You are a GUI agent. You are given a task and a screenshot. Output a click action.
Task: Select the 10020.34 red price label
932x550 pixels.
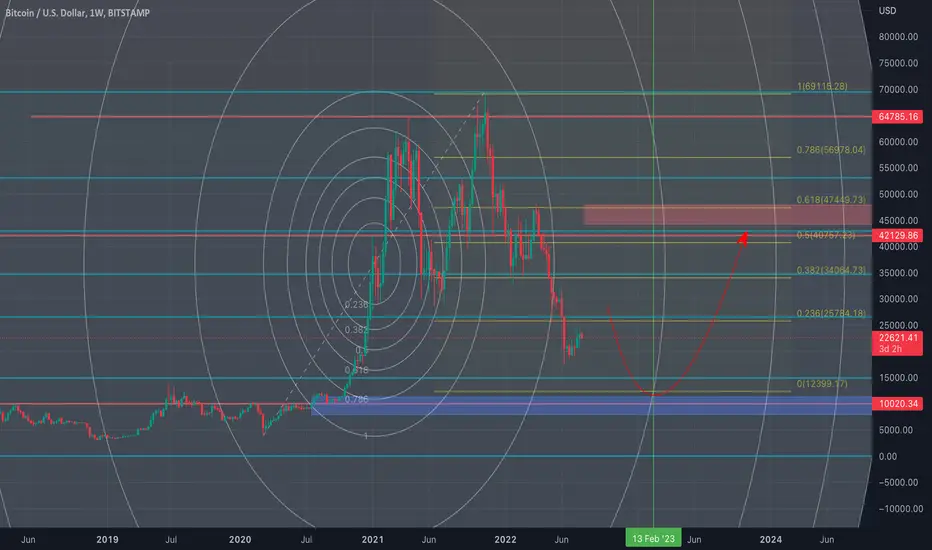898,404
